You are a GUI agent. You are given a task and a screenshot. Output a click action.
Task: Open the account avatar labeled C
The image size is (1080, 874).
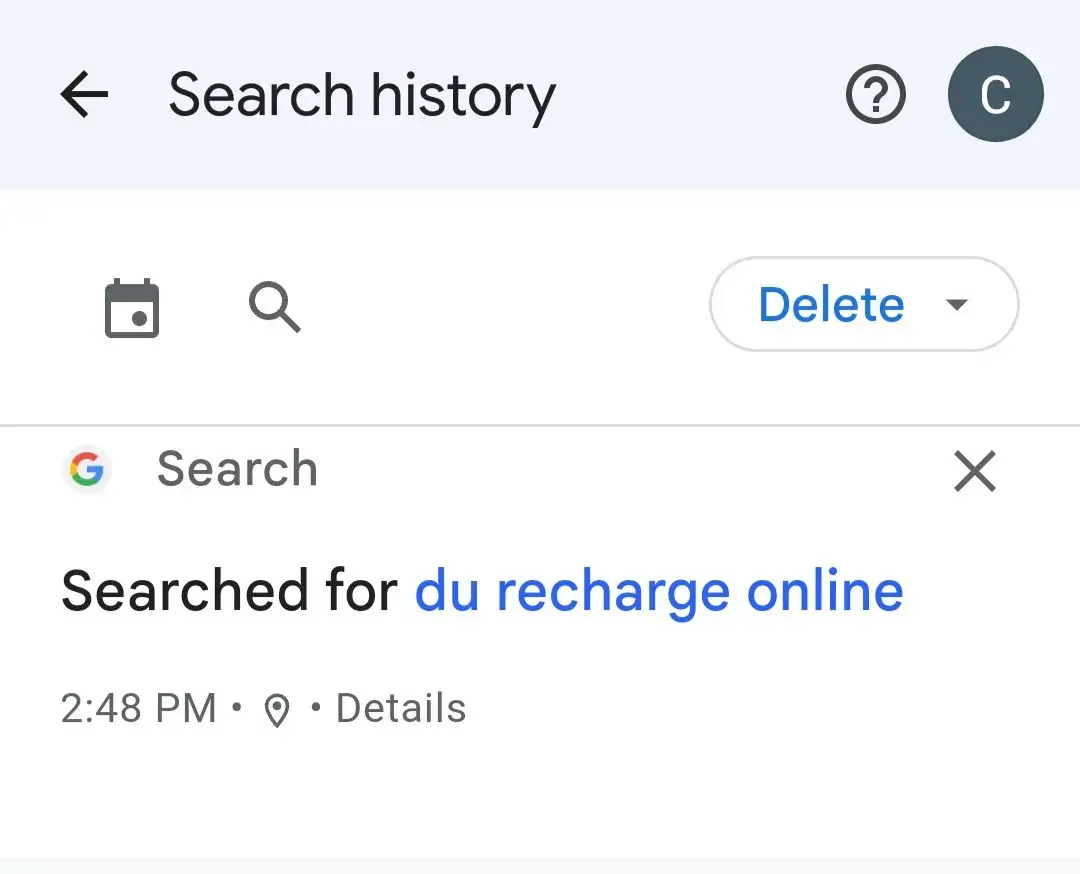(x=995, y=95)
